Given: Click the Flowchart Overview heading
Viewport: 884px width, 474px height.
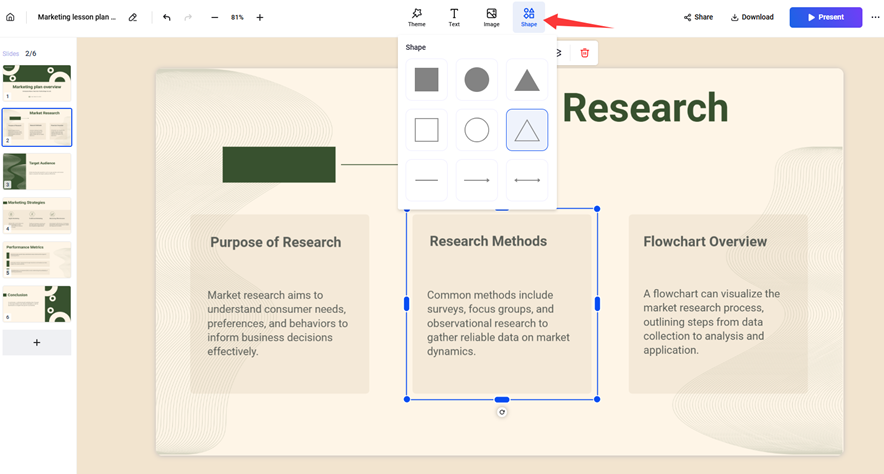Looking at the screenshot, I should tap(705, 242).
